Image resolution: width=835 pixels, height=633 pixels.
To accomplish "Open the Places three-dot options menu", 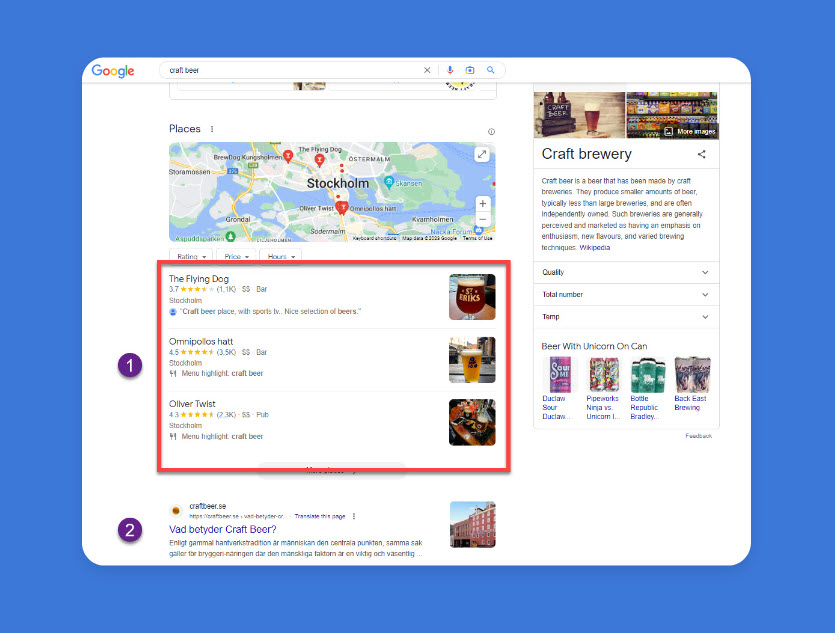I will click(x=212, y=129).
